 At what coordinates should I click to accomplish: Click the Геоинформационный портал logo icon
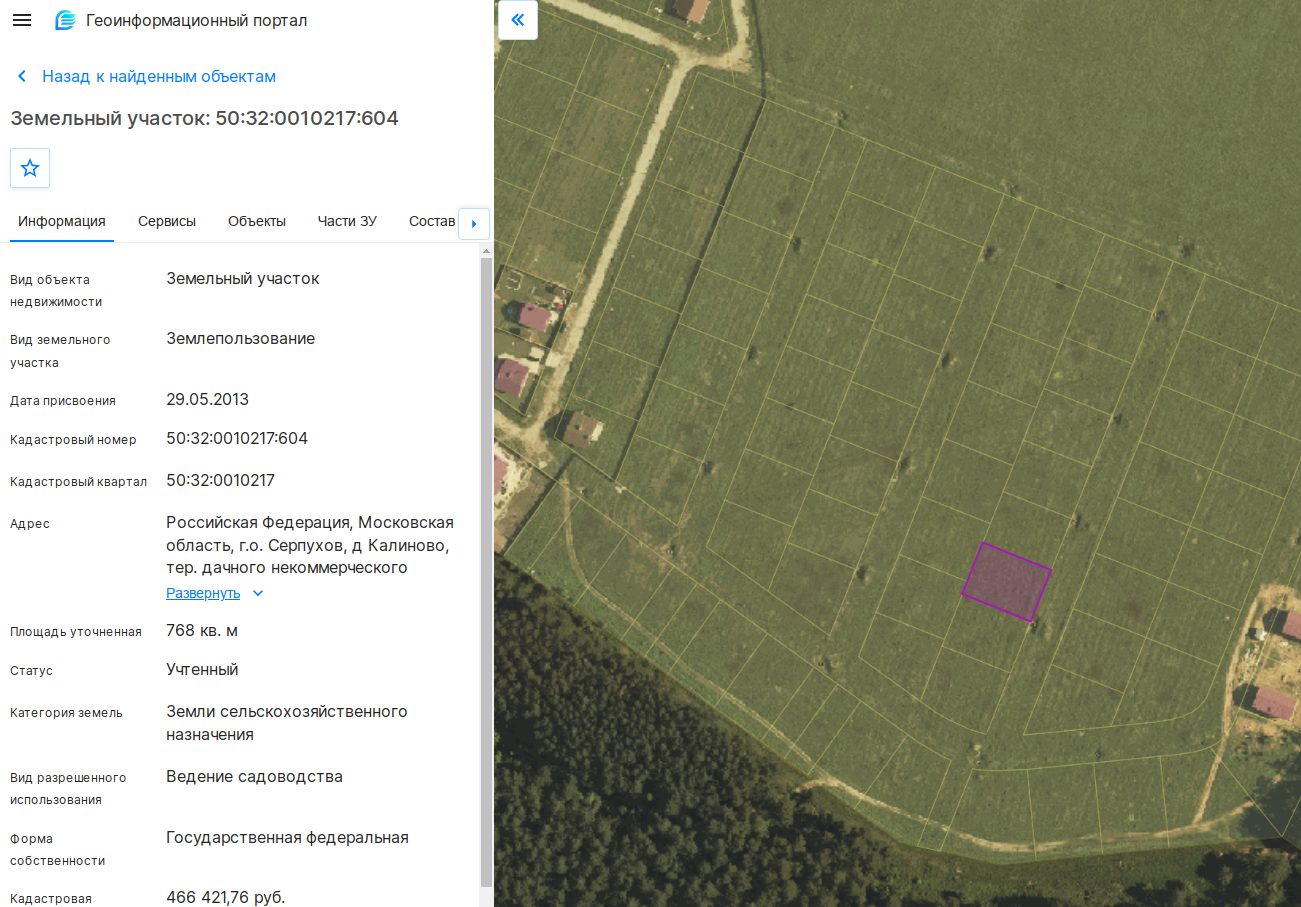pos(65,20)
